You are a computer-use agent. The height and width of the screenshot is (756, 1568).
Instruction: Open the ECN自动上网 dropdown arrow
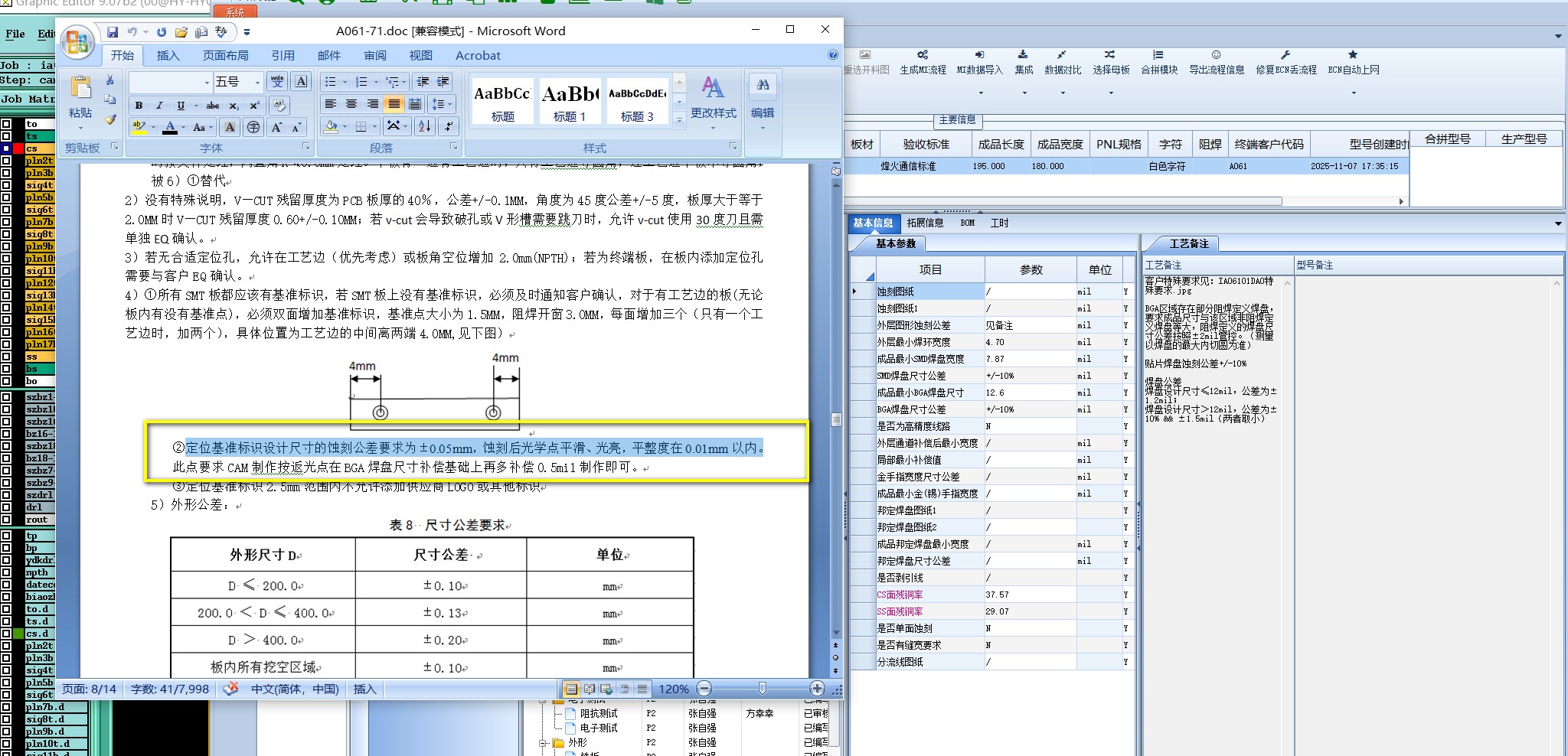coord(1354,93)
